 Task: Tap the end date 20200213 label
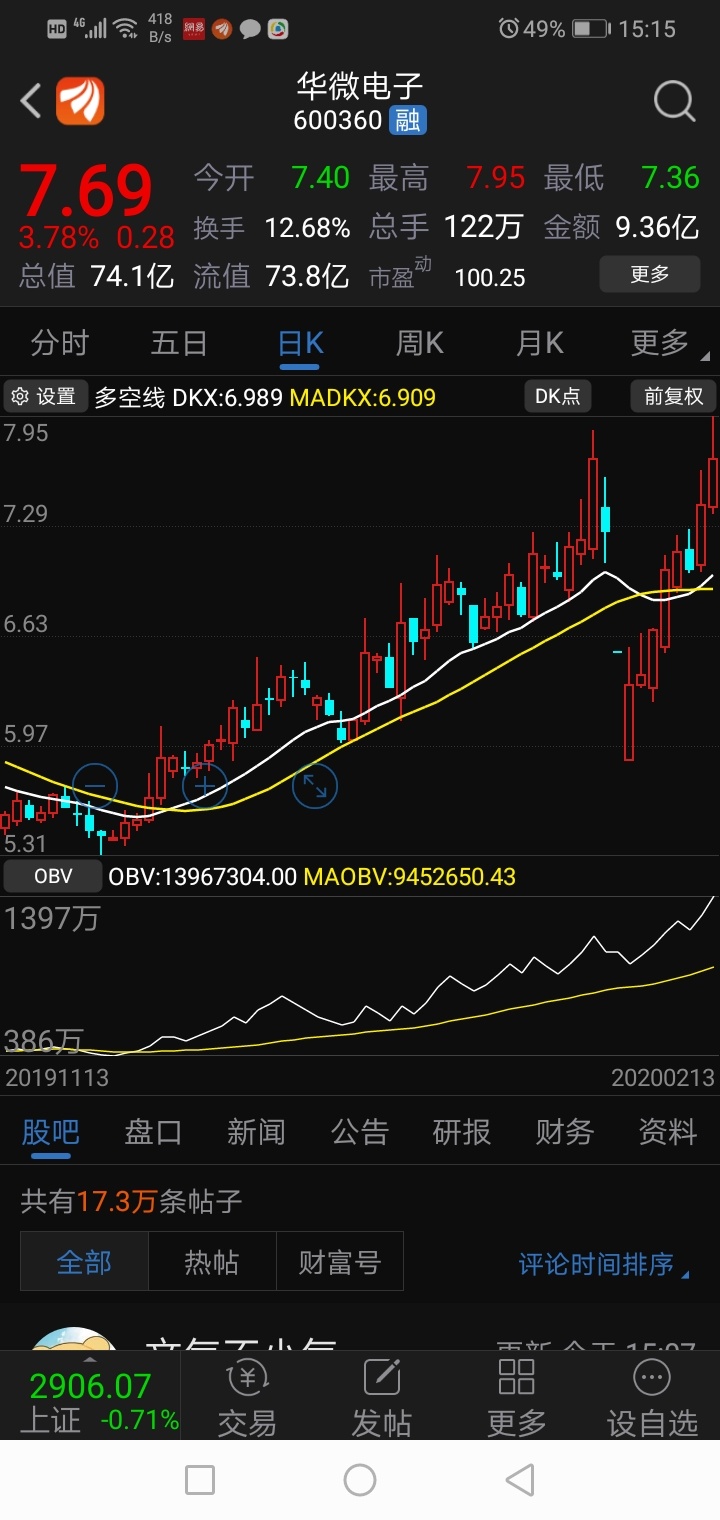pos(663,1077)
